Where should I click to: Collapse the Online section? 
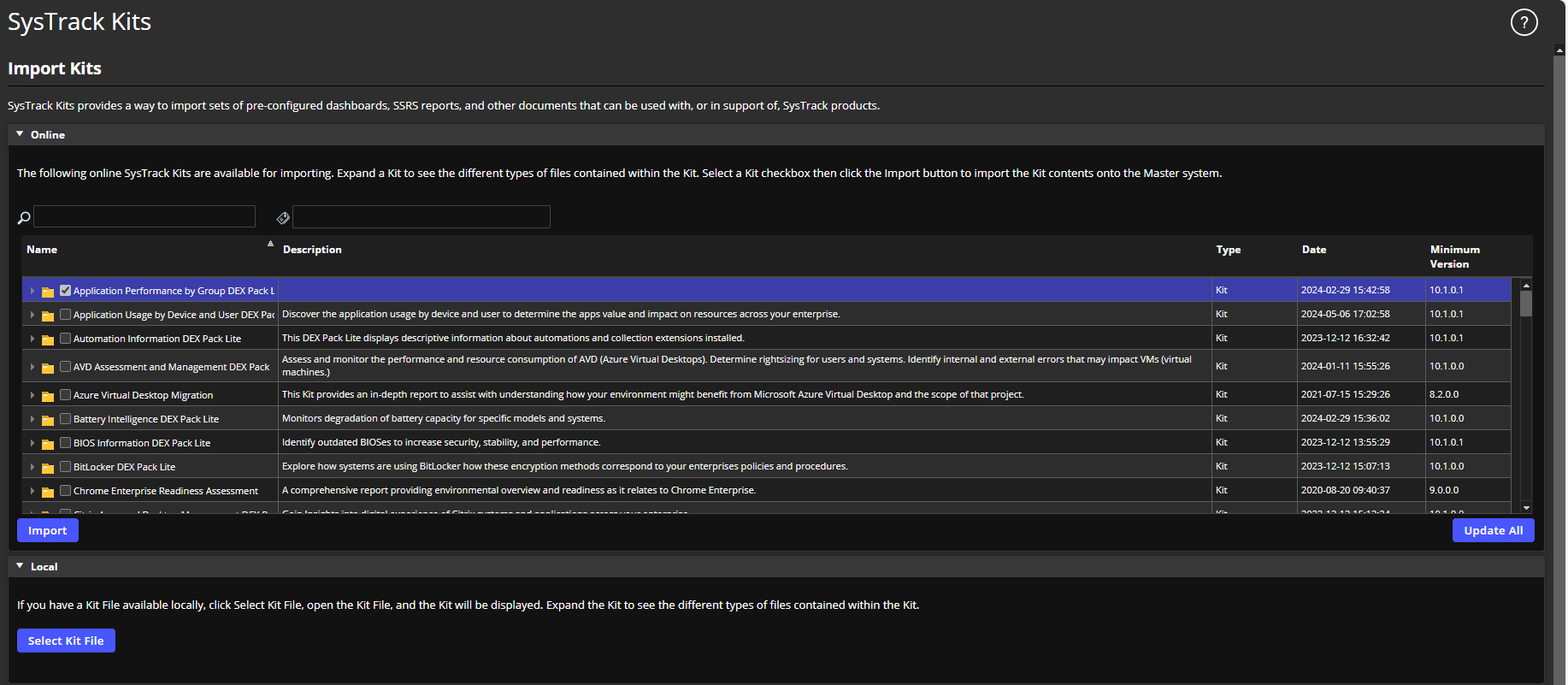tap(20, 134)
